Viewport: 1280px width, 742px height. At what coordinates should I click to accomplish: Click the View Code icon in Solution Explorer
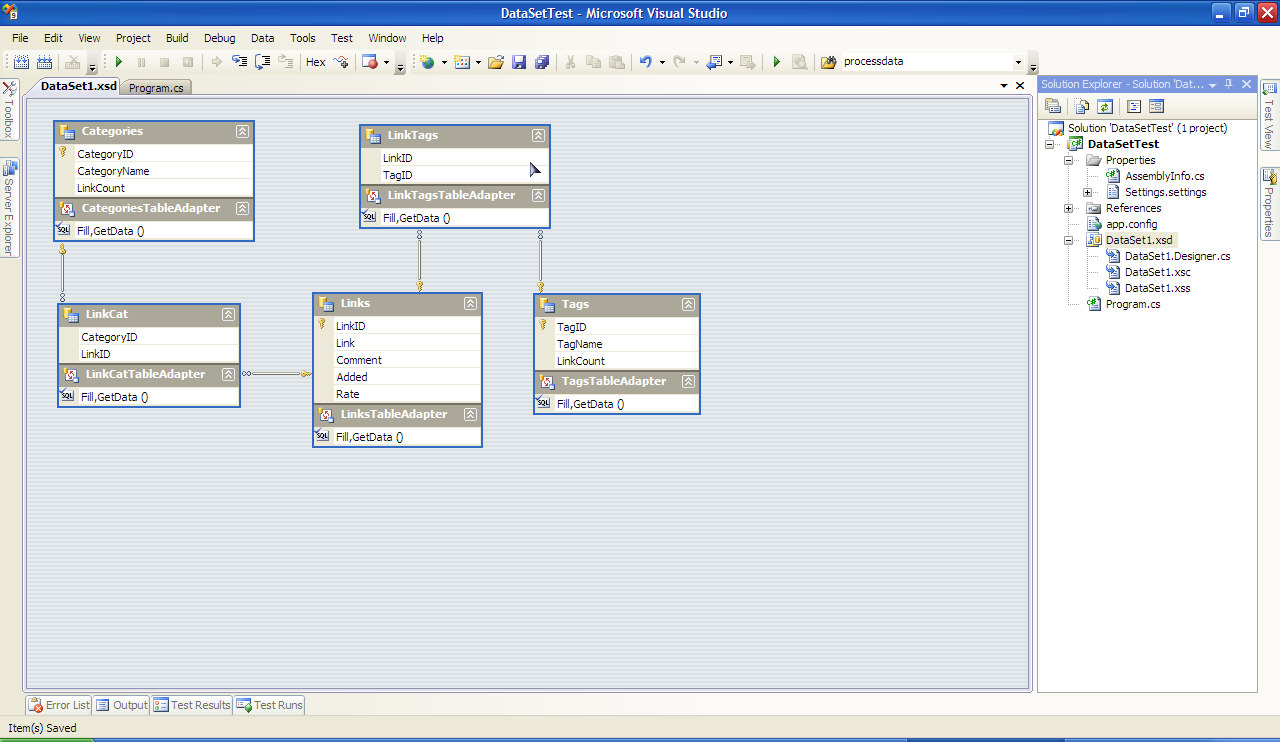tap(1134, 106)
